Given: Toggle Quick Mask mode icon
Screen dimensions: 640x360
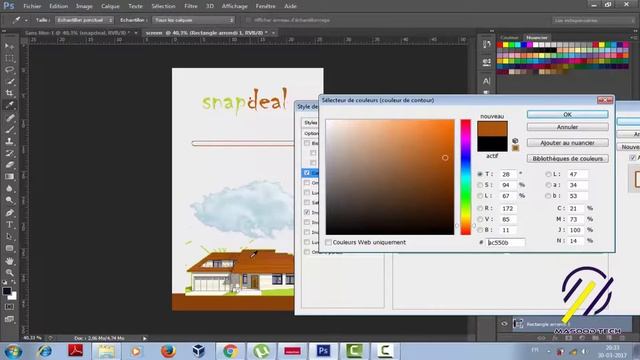Looking at the screenshot, I should coord(9,307).
